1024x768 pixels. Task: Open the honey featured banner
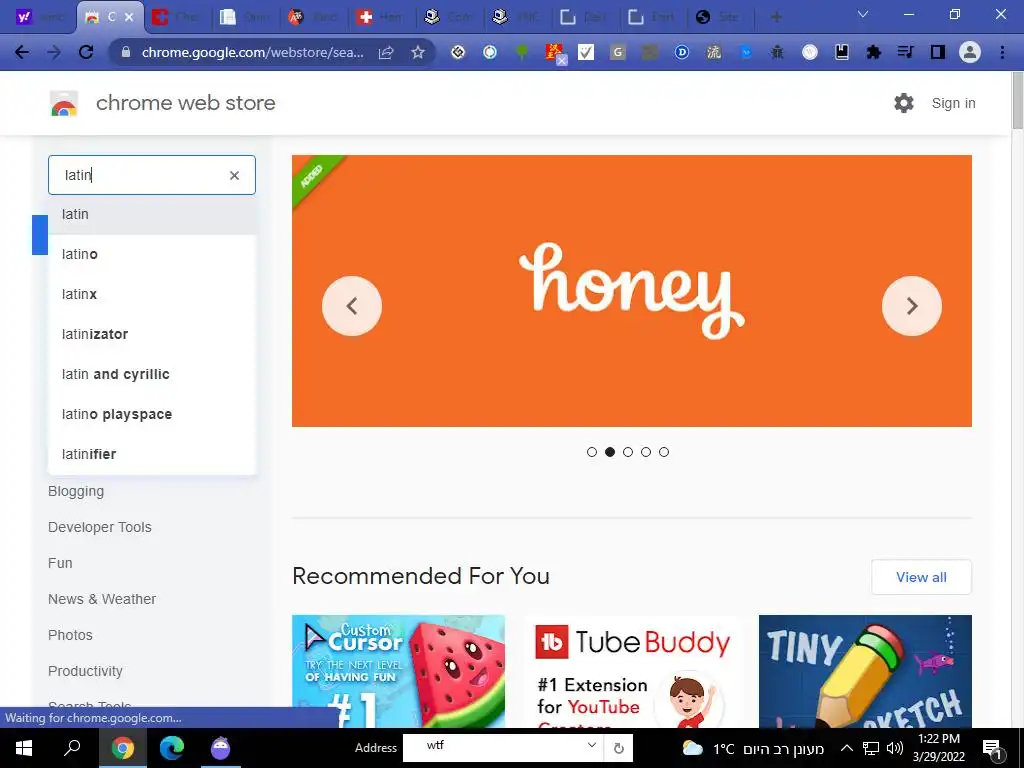click(x=632, y=291)
